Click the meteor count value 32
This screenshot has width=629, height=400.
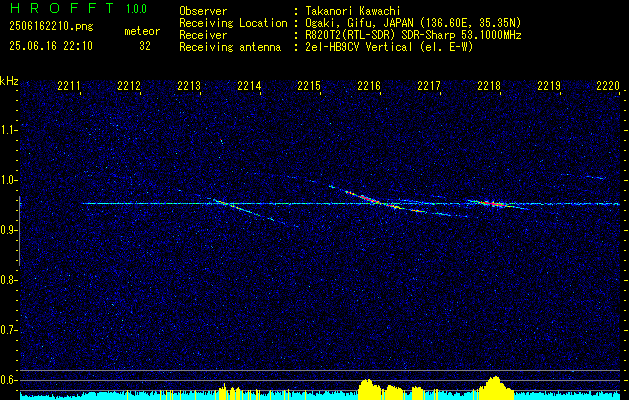point(145,46)
